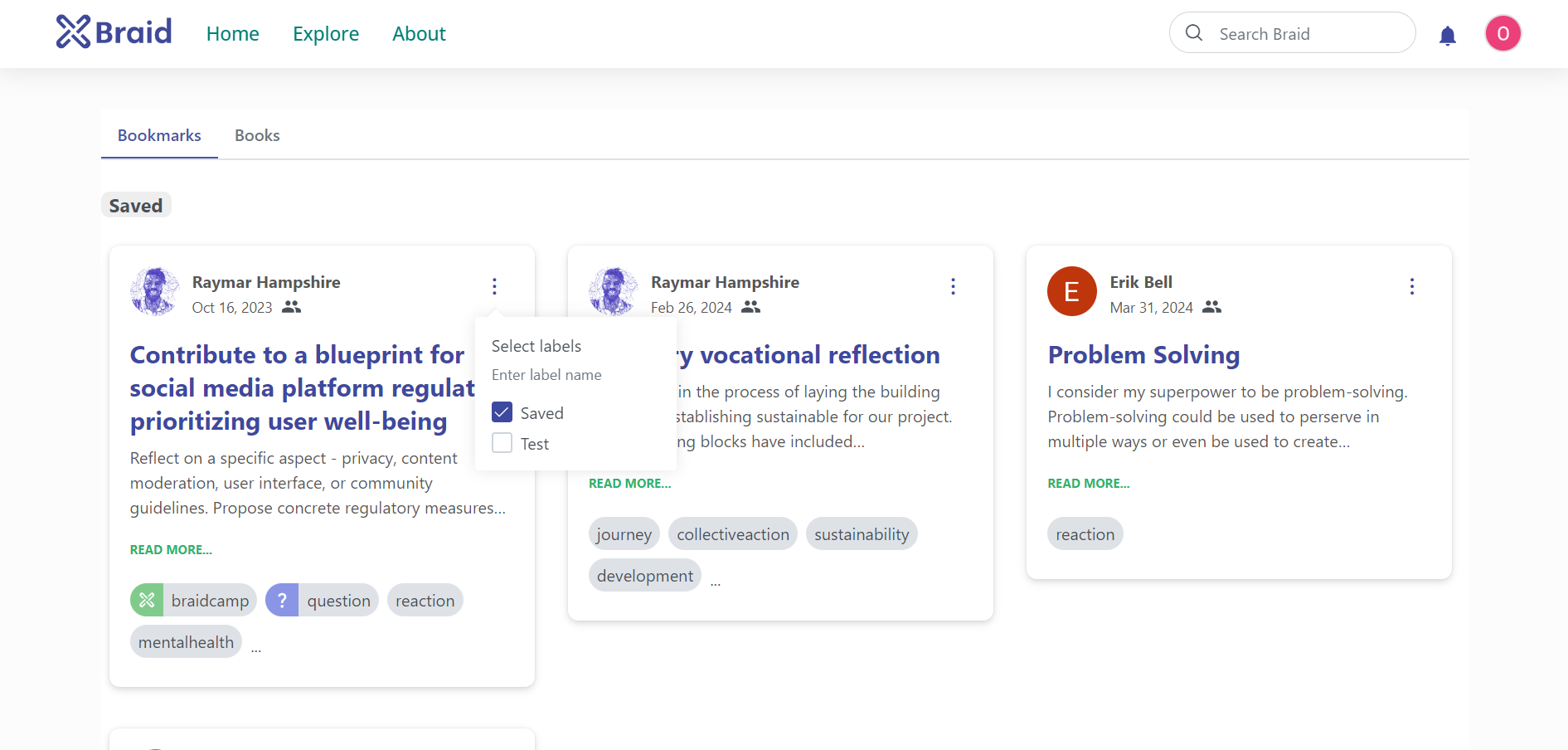Click Raymar Hampshire's avatar on first card
This screenshot has width=1568, height=750.
coord(154,291)
